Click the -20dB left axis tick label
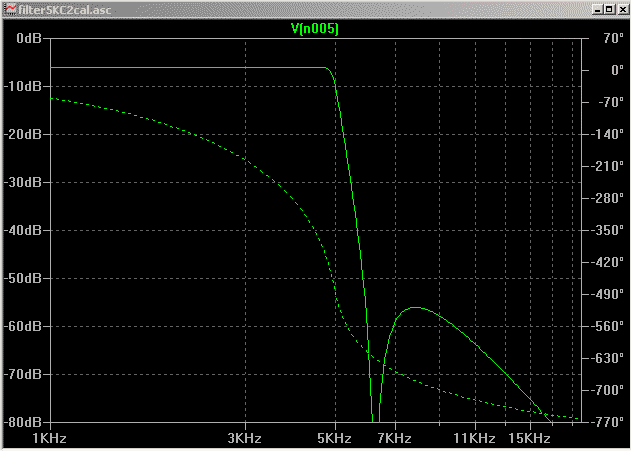631x451 pixels. (24, 134)
